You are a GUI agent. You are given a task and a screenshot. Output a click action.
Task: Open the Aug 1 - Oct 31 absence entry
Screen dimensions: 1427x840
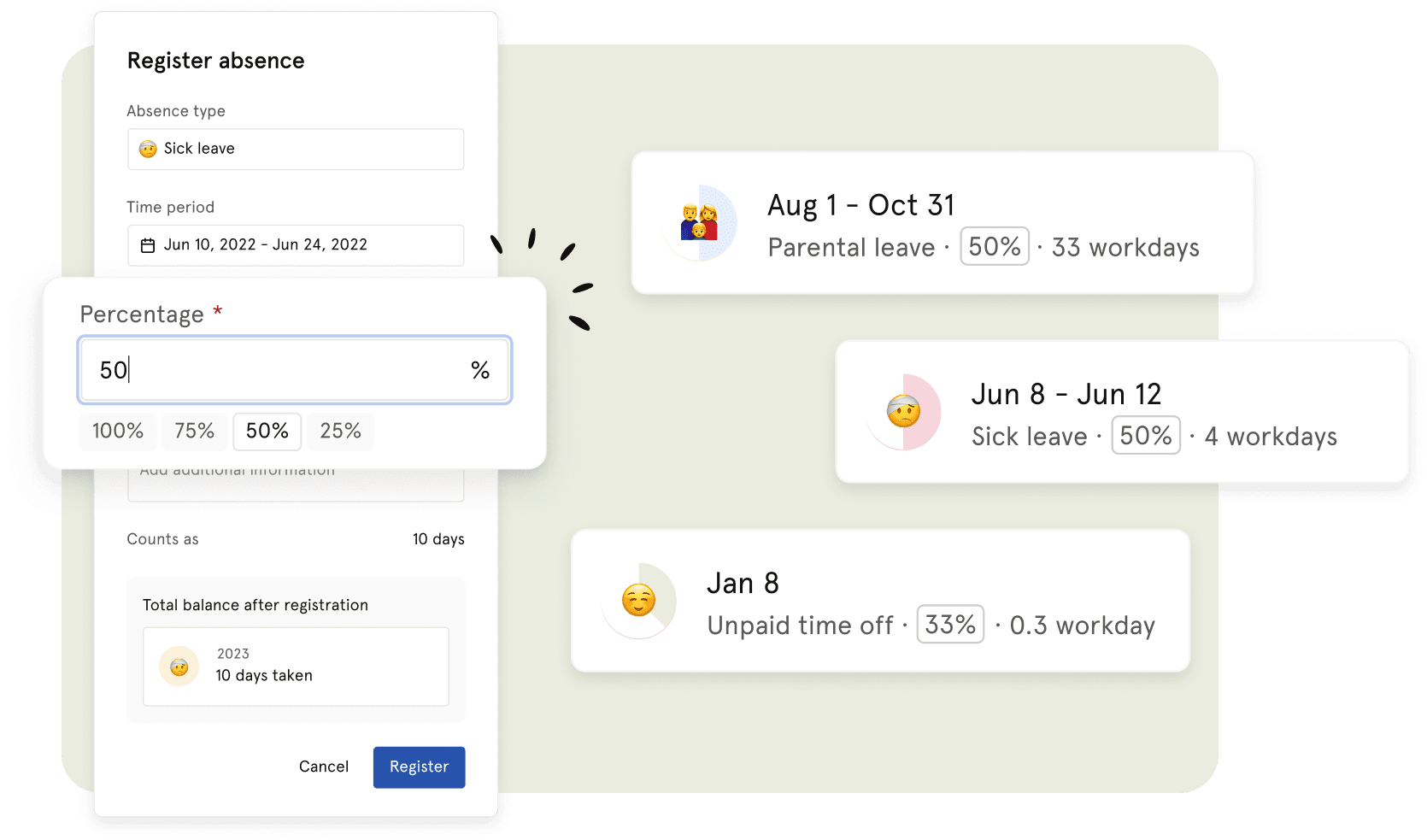click(943, 222)
